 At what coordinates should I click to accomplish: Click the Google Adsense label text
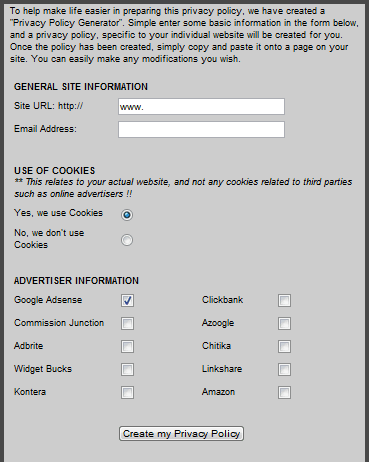(x=48, y=300)
